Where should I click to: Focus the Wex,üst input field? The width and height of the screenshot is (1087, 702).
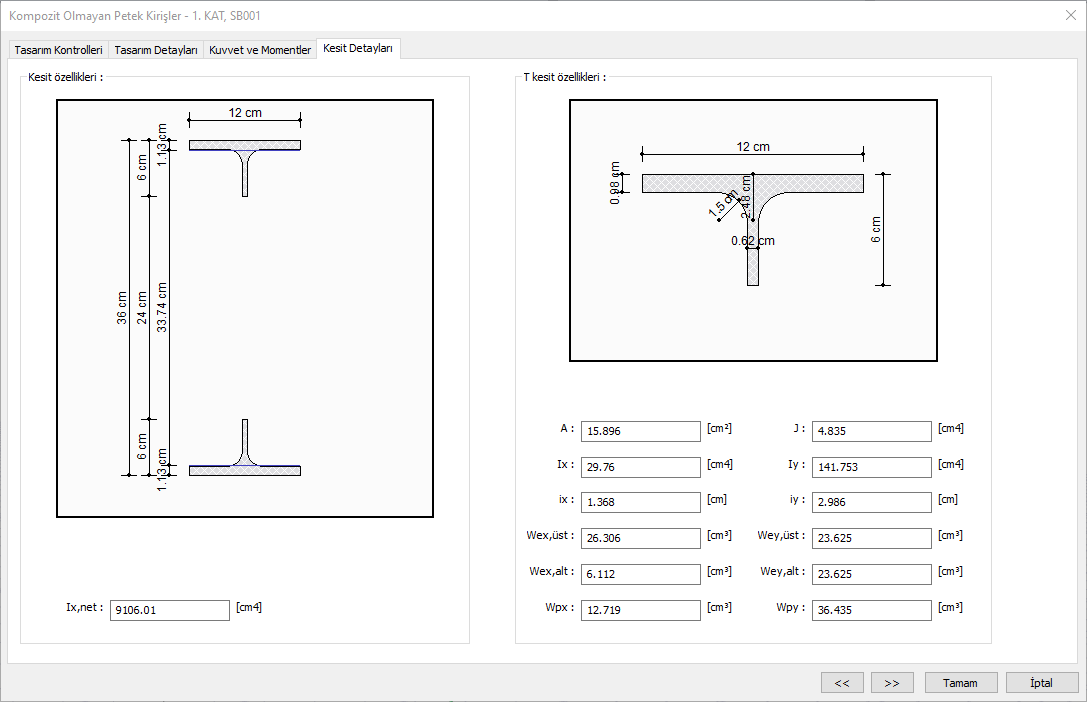[640, 538]
